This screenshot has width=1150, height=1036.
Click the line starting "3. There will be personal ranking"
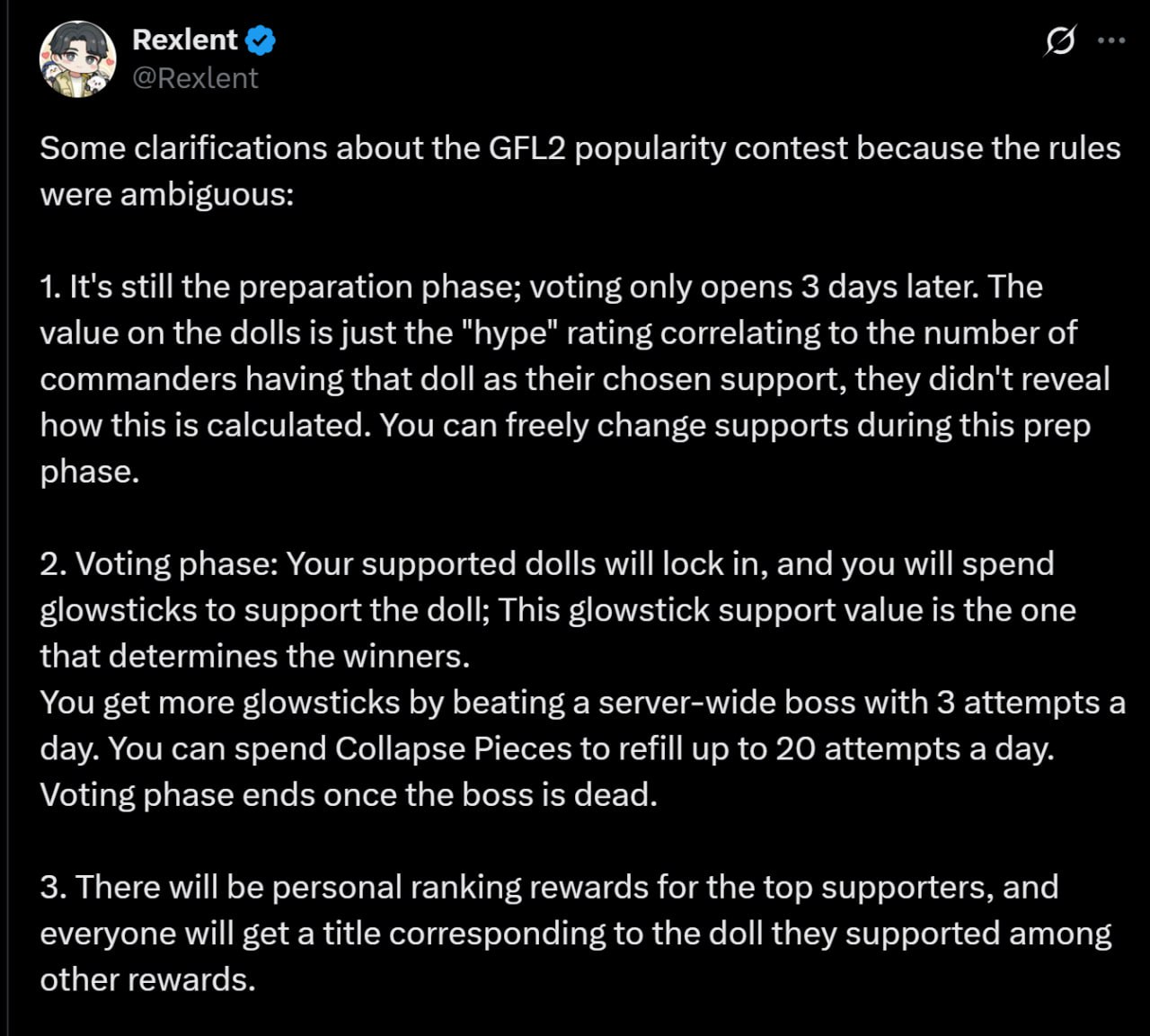pos(548,887)
